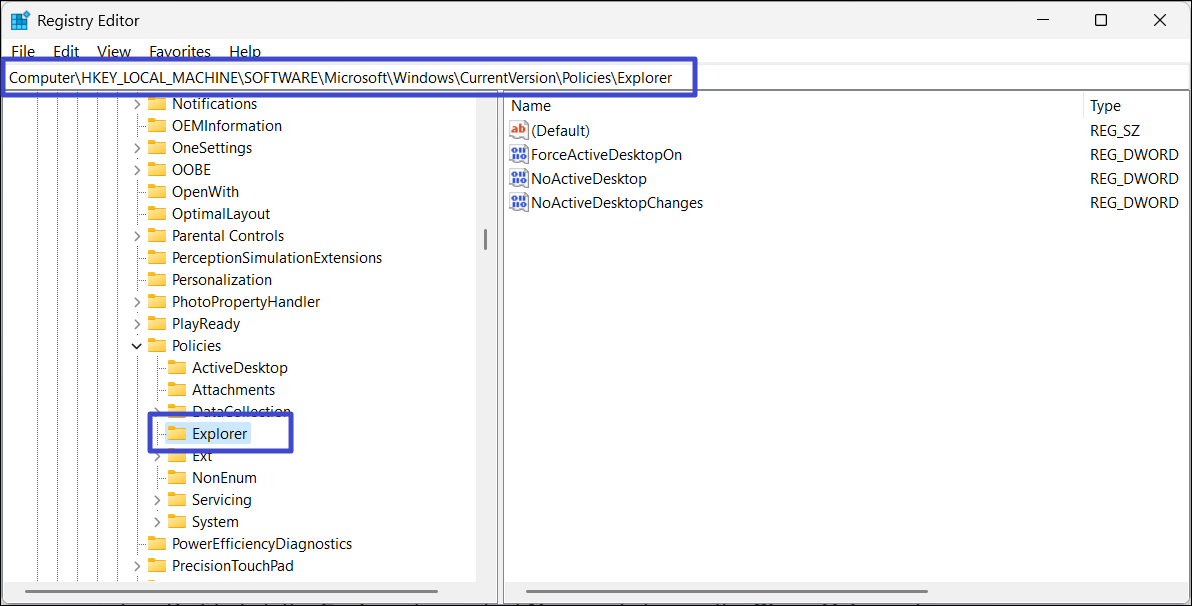Click the Personalization folder icon
The height and width of the screenshot is (606, 1192).
[157, 280]
